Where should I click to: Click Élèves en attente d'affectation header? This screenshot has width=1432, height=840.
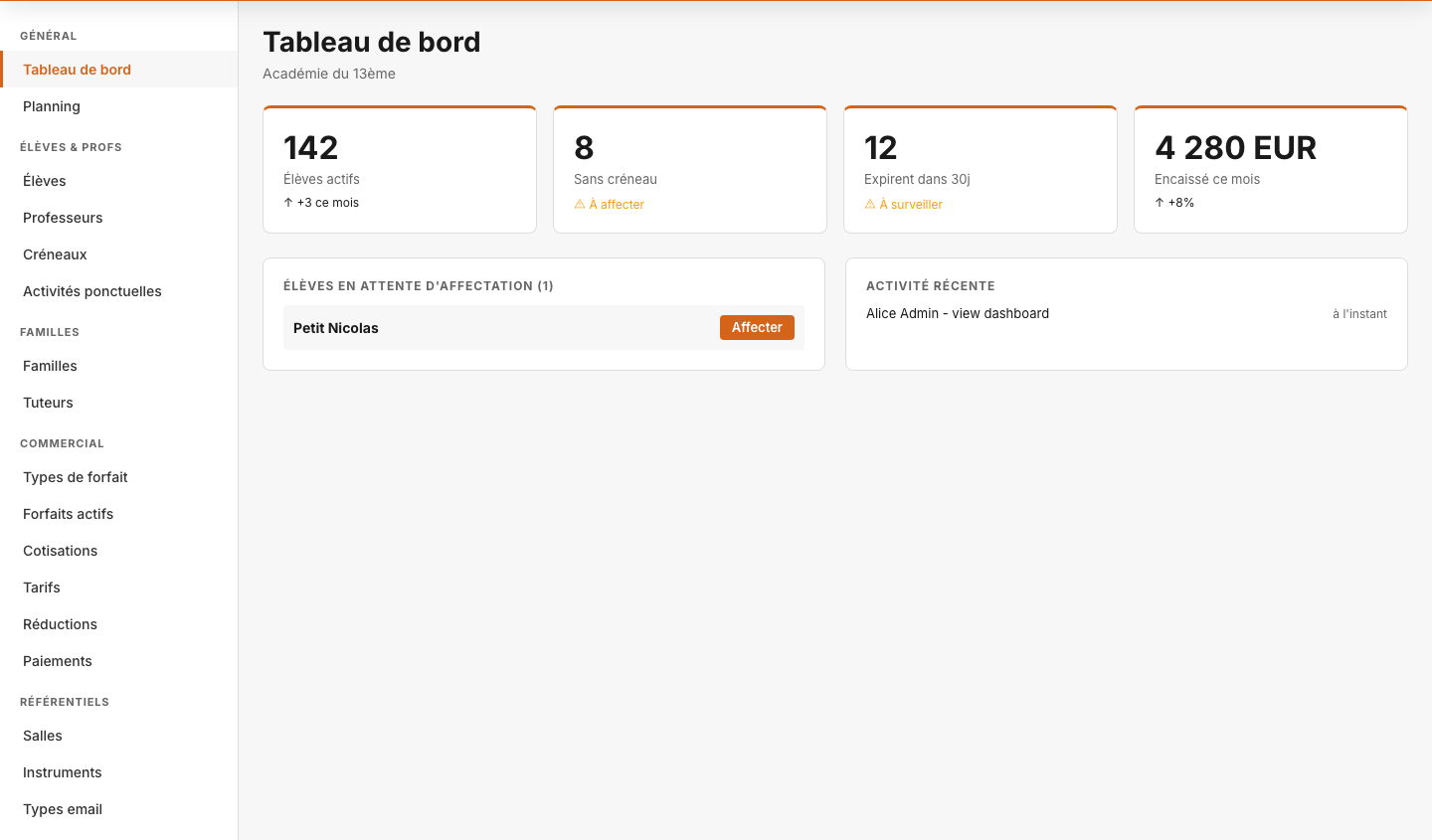click(x=419, y=285)
